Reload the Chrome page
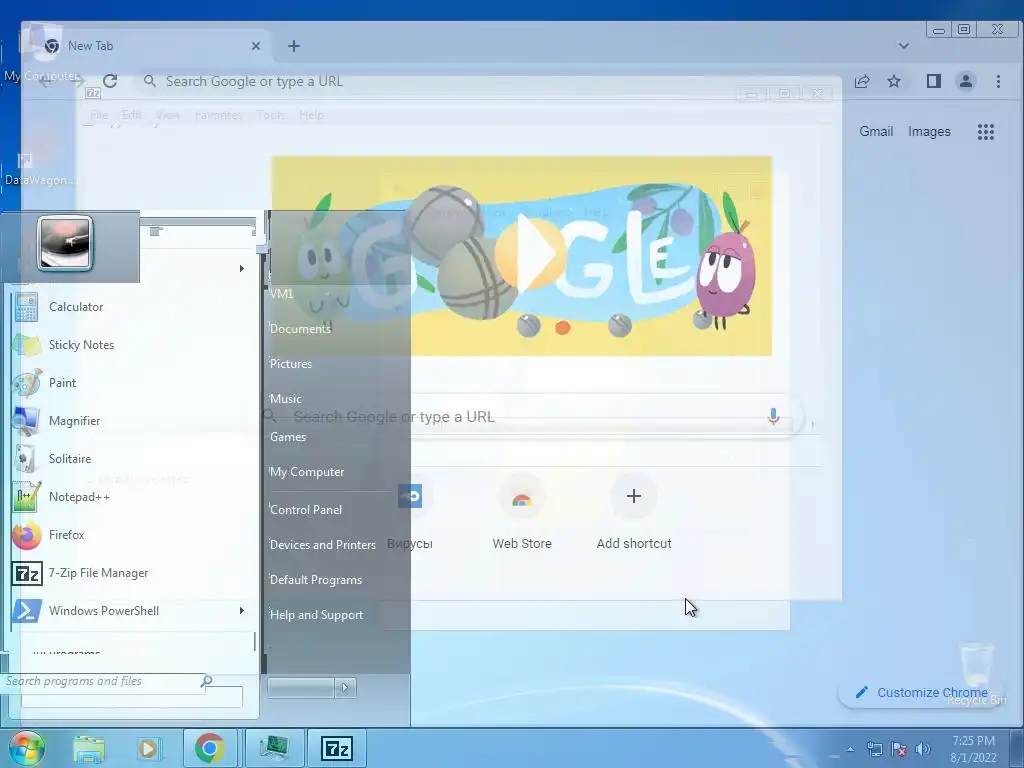 pos(110,81)
